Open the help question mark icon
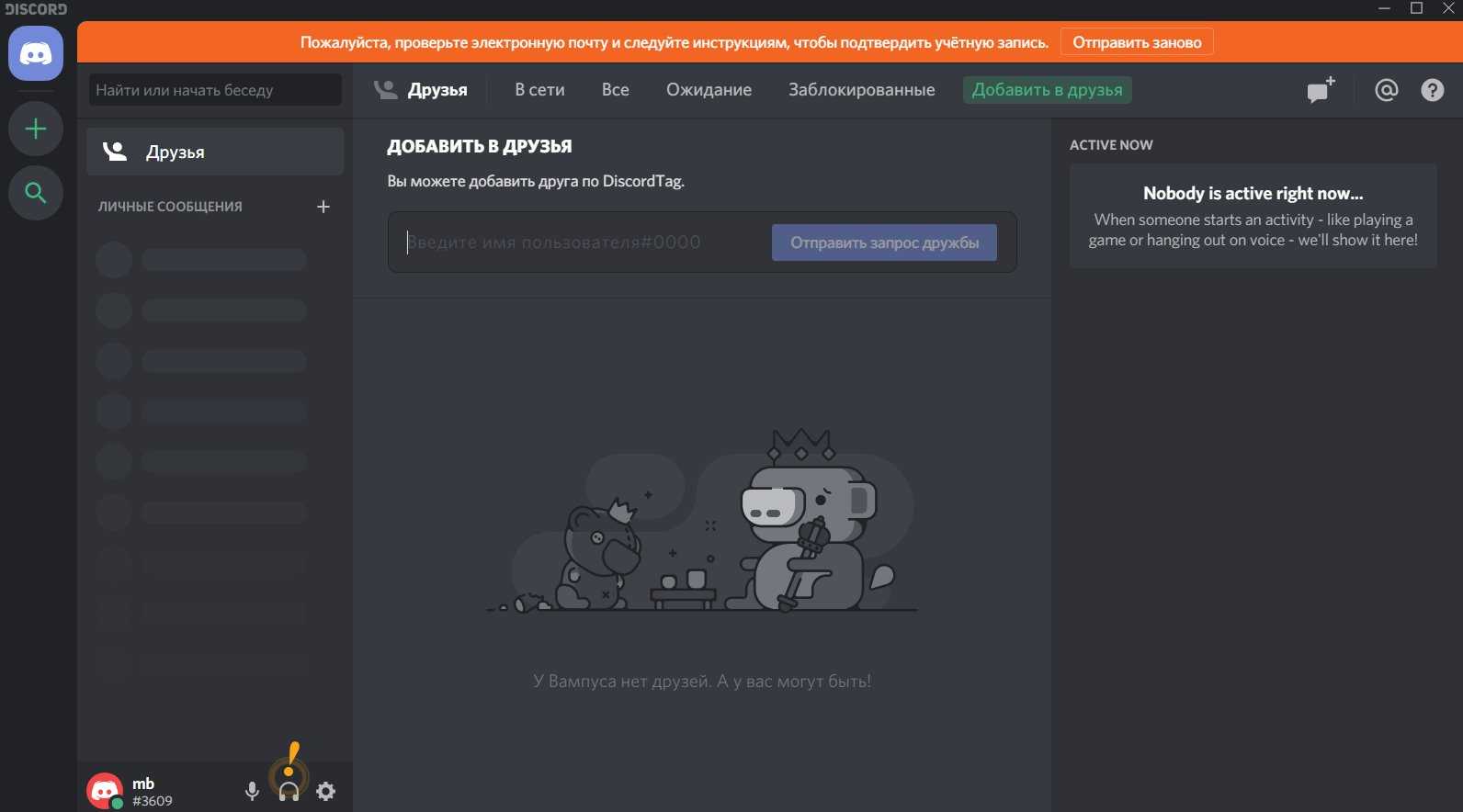1463x812 pixels. (1432, 90)
